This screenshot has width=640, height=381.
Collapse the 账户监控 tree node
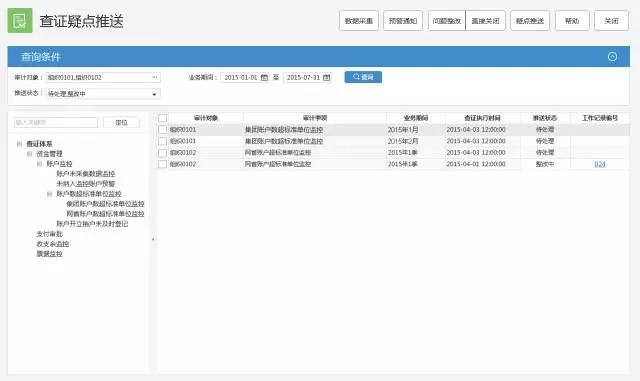click(39, 164)
